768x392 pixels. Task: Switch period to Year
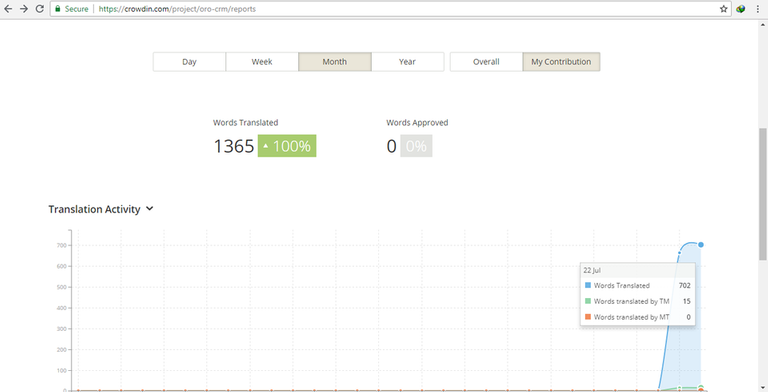point(408,62)
